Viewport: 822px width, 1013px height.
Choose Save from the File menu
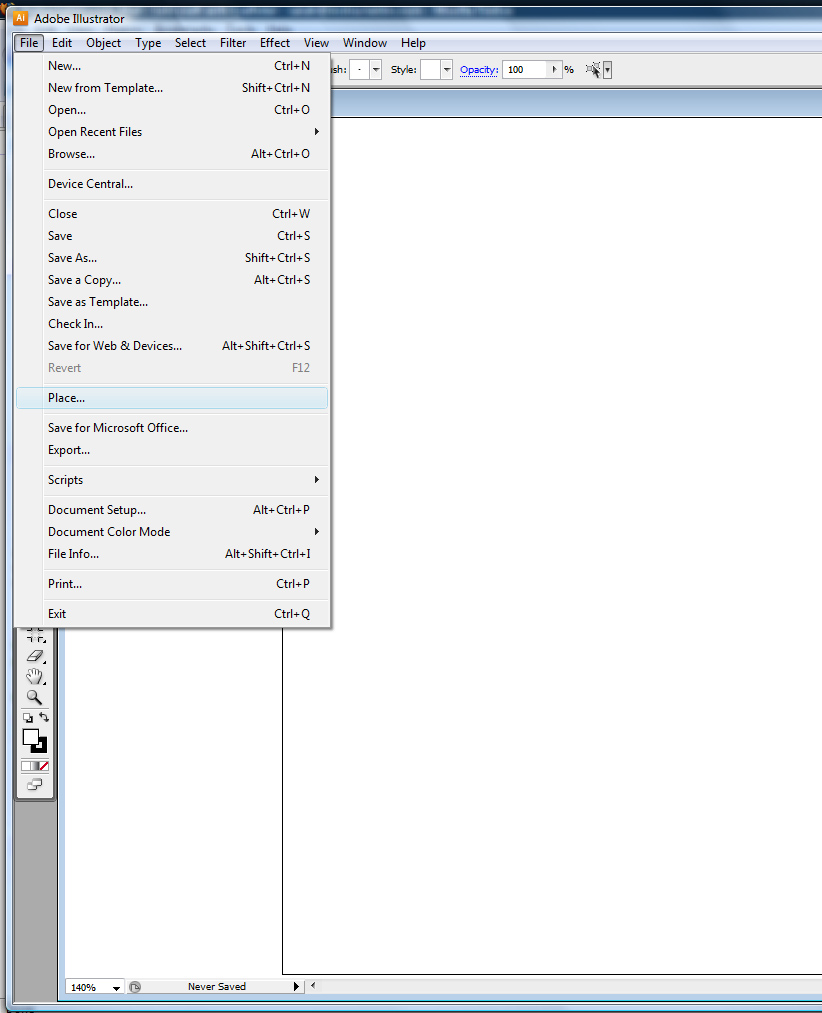click(x=172, y=236)
